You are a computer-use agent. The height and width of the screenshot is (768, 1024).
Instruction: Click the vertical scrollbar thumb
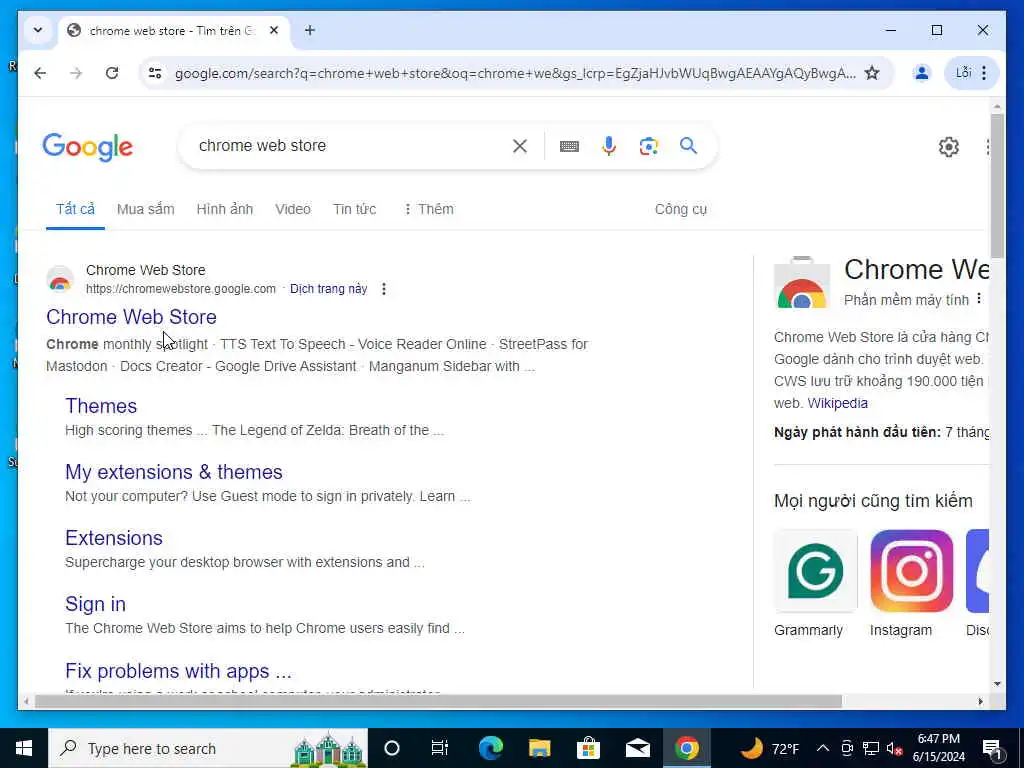click(x=997, y=186)
